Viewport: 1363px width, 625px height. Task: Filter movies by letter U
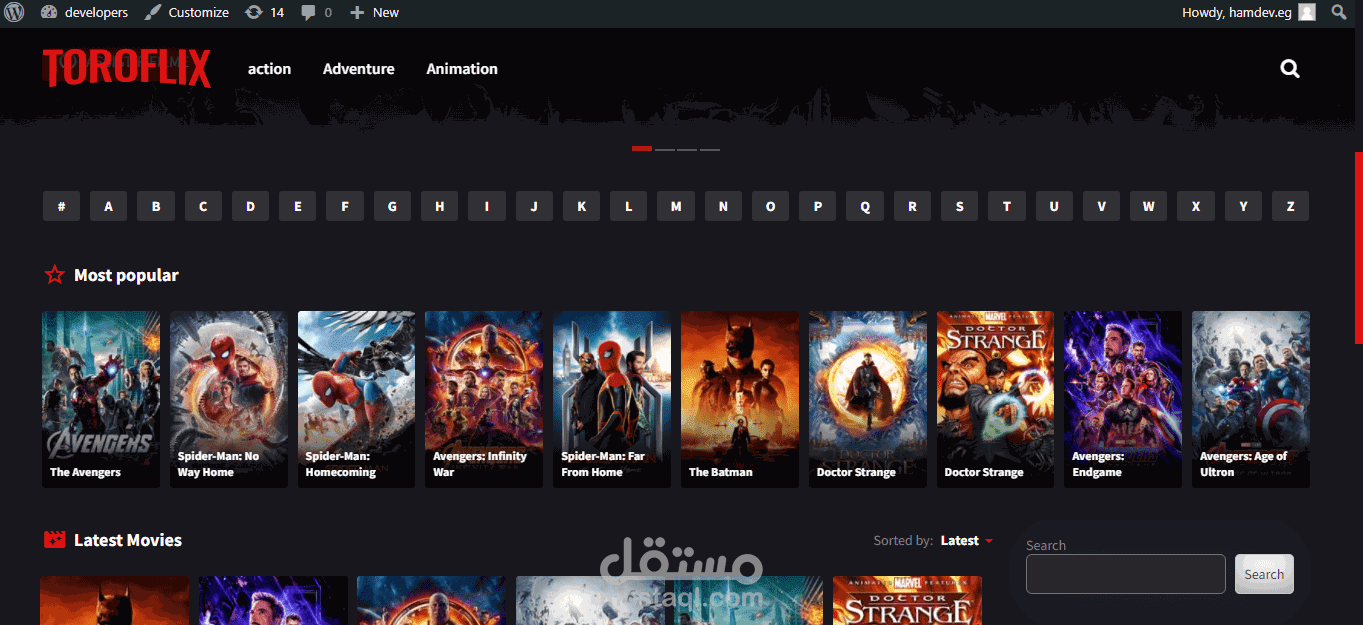coord(1054,206)
